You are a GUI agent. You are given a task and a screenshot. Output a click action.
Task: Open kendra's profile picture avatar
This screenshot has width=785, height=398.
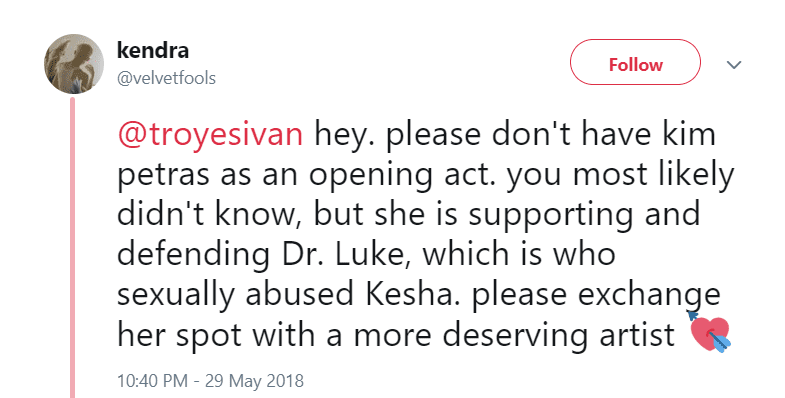pos(74,64)
